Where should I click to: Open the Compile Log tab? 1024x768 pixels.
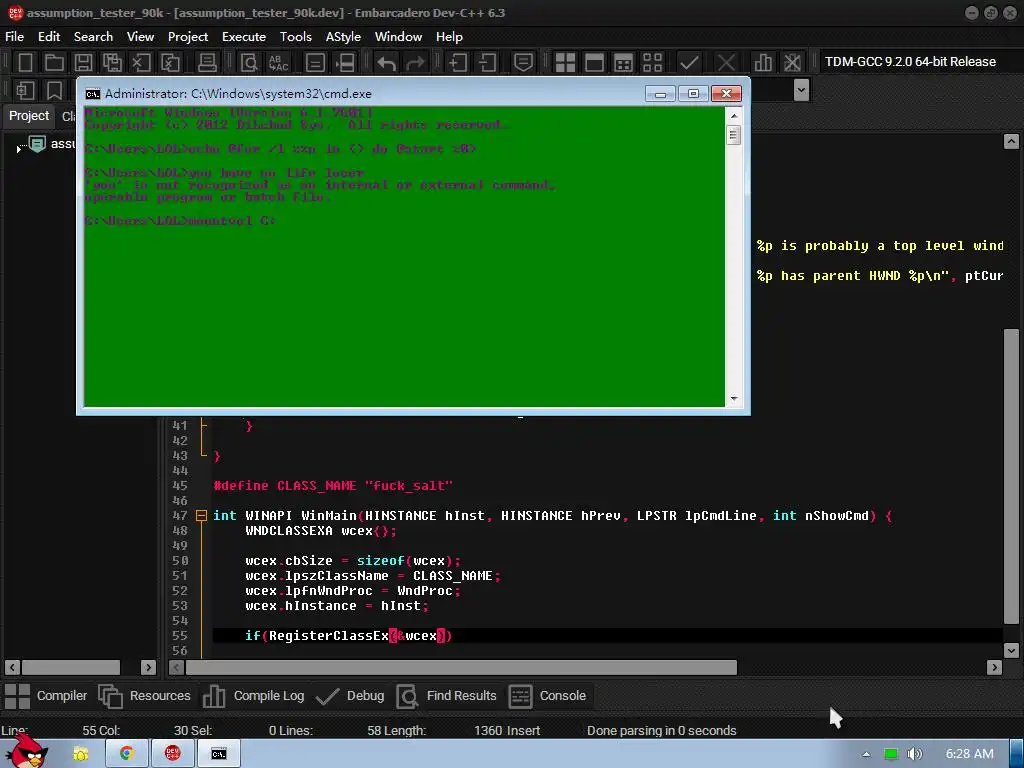253,696
